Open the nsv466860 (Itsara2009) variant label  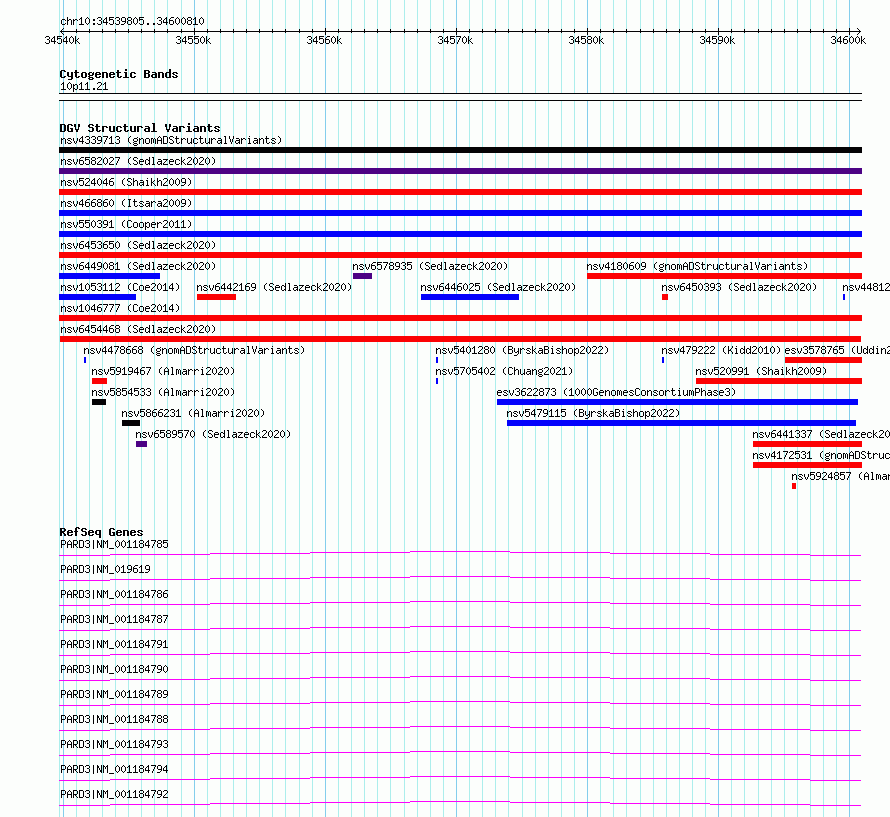(126, 203)
